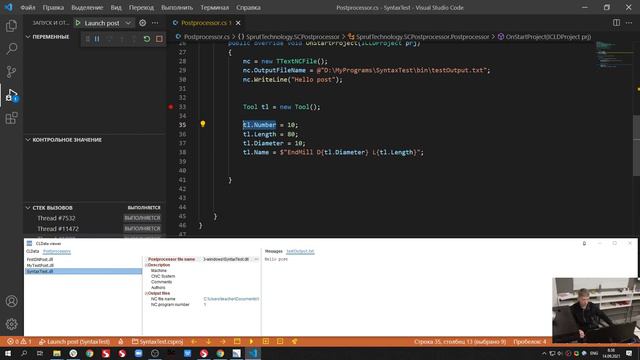The image size is (640, 360).
Task: Click errors and warnings status bar item
Action: (19, 342)
